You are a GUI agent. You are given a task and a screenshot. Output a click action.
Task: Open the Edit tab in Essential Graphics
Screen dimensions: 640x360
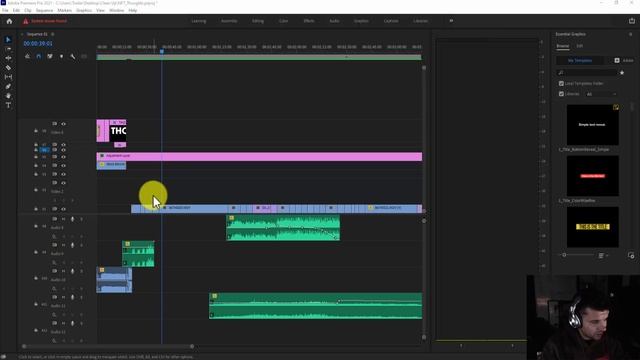click(x=580, y=46)
